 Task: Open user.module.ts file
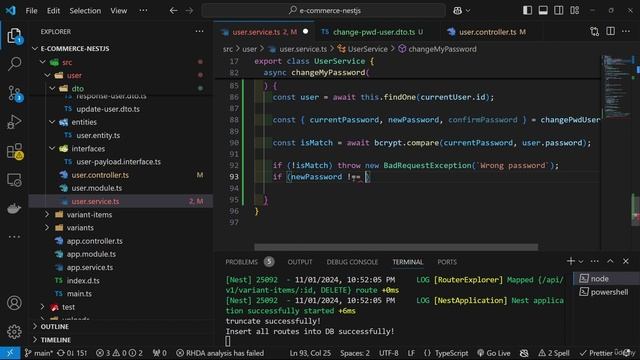(x=96, y=188)
